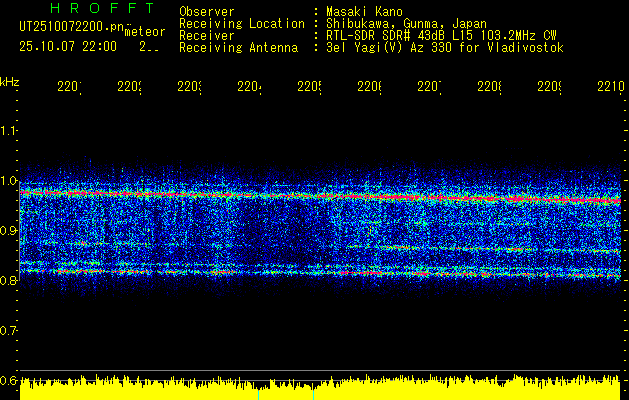629x400 pixels.
Task: Click the Receiving Location label
Action: click(242, 24)
